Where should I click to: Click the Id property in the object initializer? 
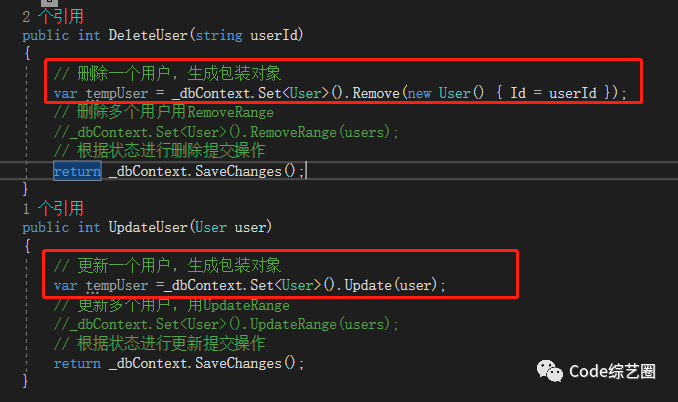(518, 93)
